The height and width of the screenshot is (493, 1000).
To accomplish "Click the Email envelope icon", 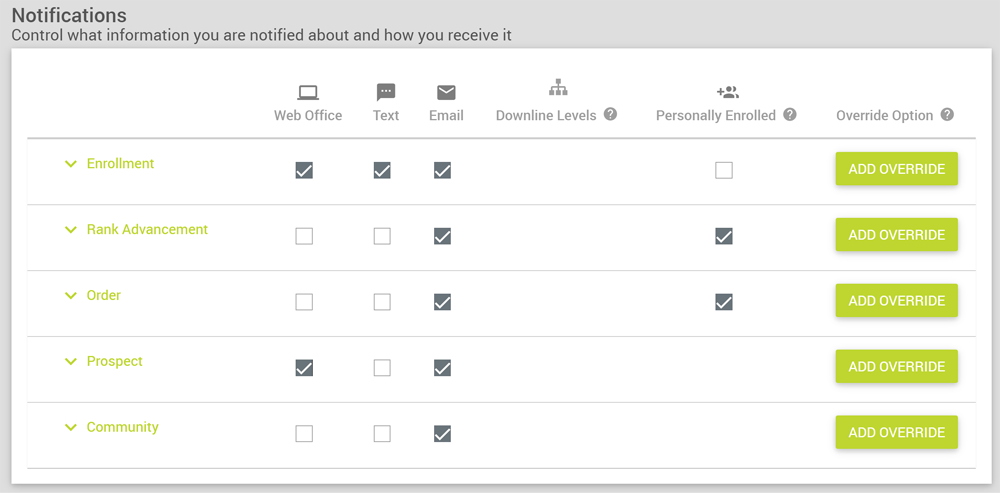I will [x=446, y=93].
